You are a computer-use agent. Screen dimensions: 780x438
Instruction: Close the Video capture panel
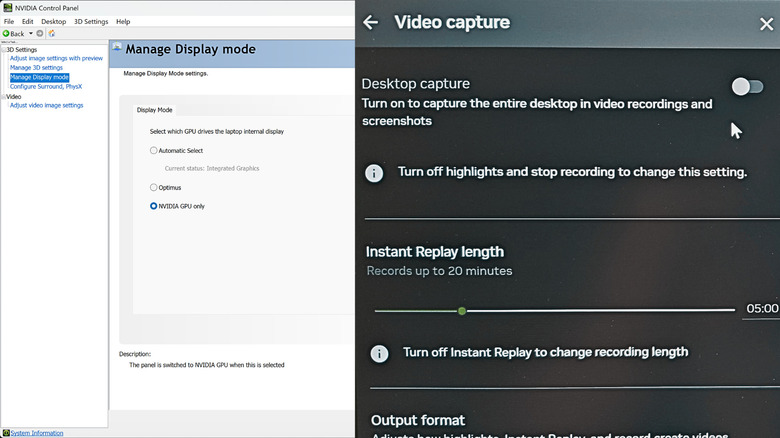(x=767, y=23)
